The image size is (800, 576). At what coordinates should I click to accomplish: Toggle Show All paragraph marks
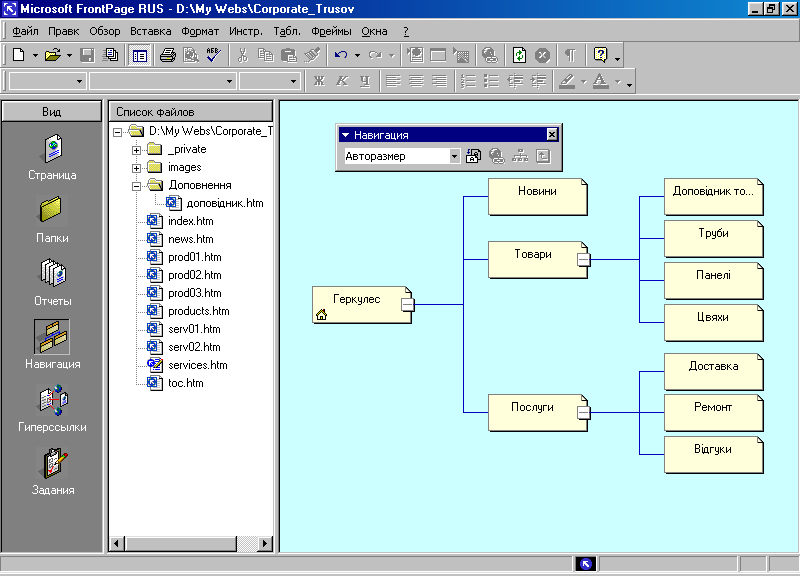pos(570,55)
